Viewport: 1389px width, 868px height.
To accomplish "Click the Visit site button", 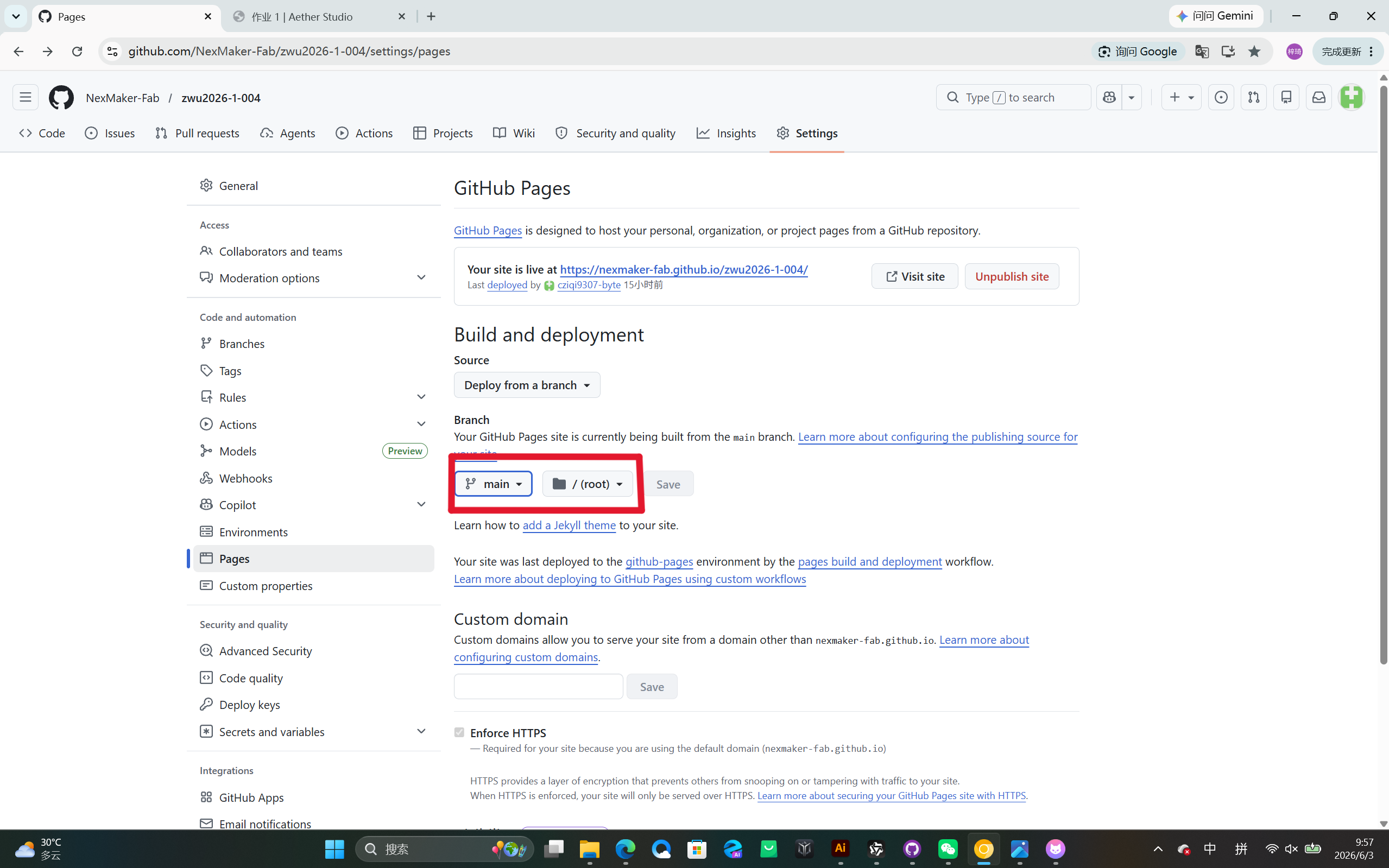I will [x=914, y=276].
